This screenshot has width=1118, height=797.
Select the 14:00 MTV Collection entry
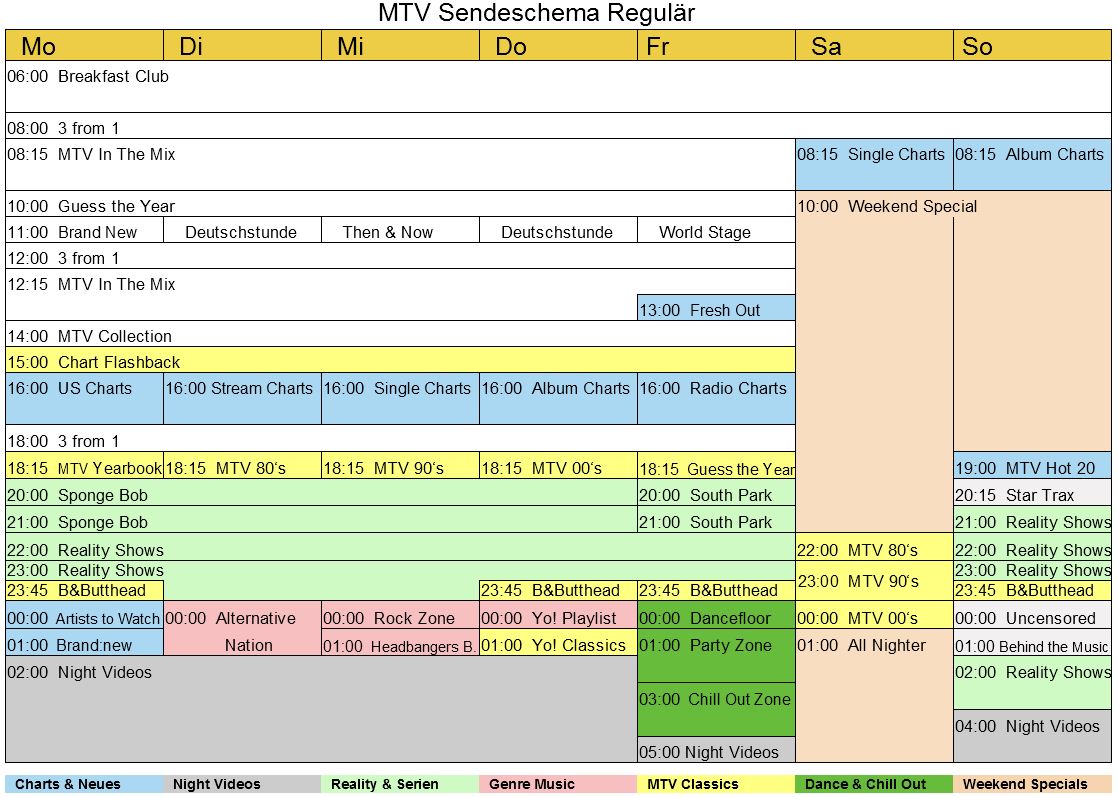400,334
